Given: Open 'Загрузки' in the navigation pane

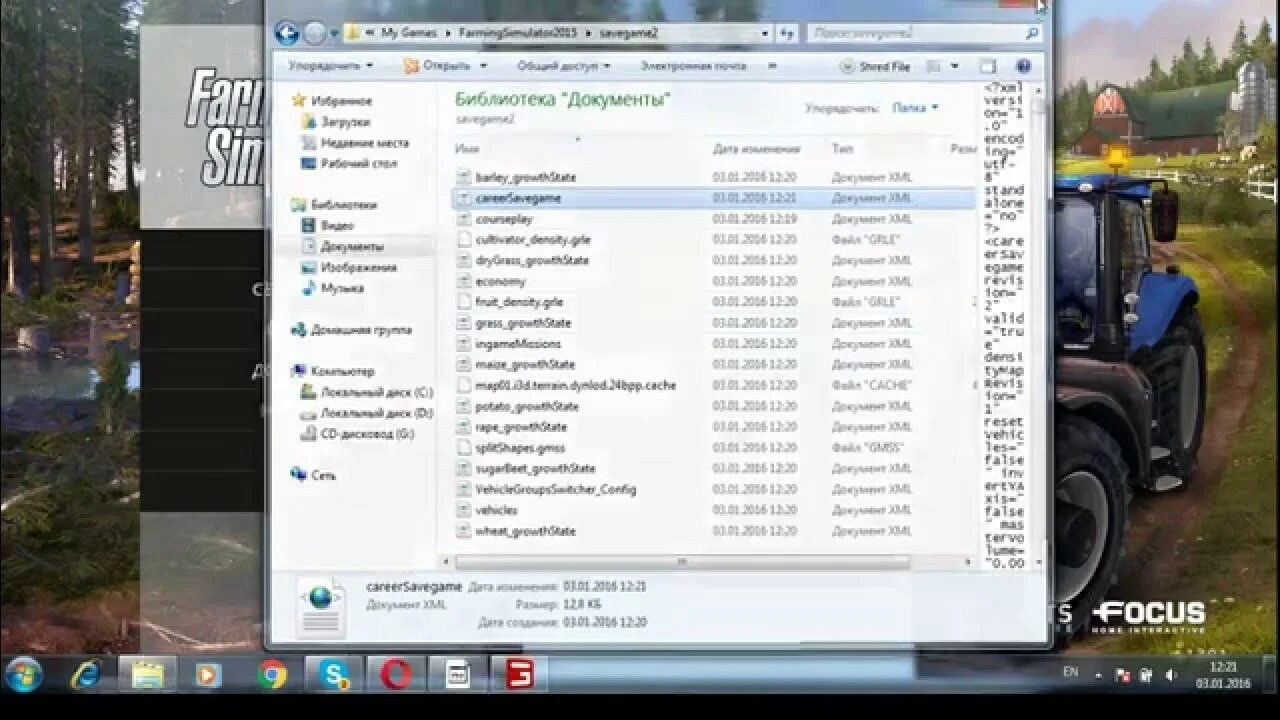Looking at the screenshot, I should (335, 121).
